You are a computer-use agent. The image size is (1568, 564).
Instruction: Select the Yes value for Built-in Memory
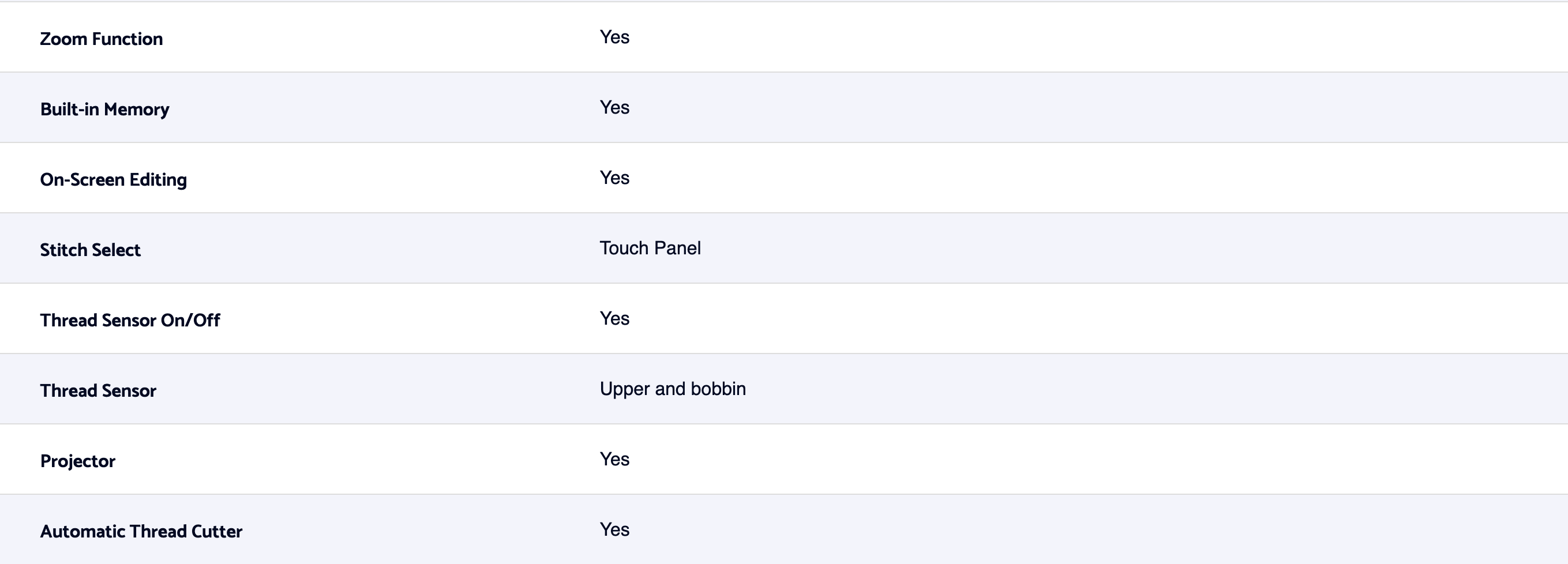614,108
